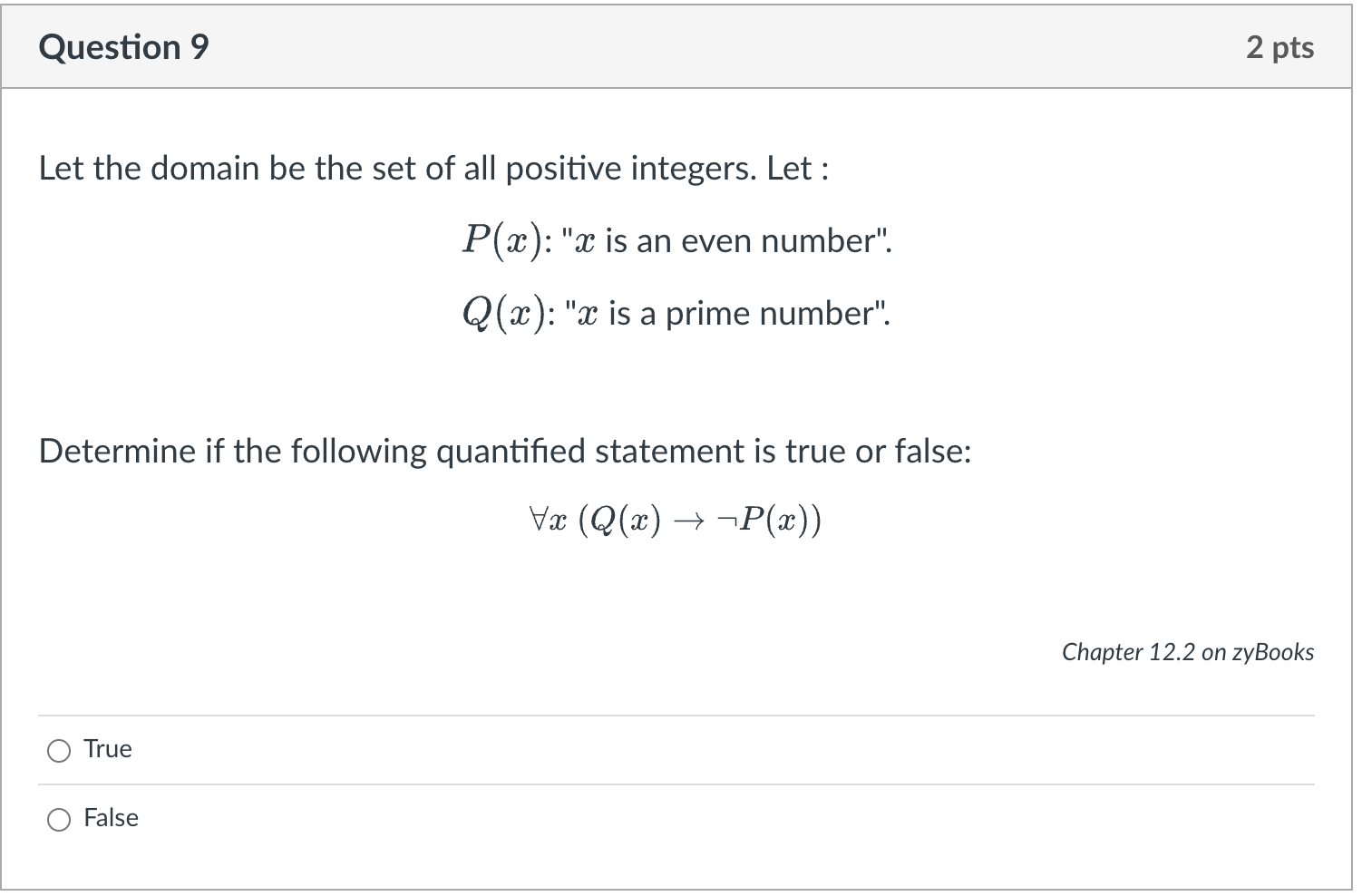The width and height of the screenshot is (1362, 896).
Task: Click the False answer label
Action: (111, 817)
